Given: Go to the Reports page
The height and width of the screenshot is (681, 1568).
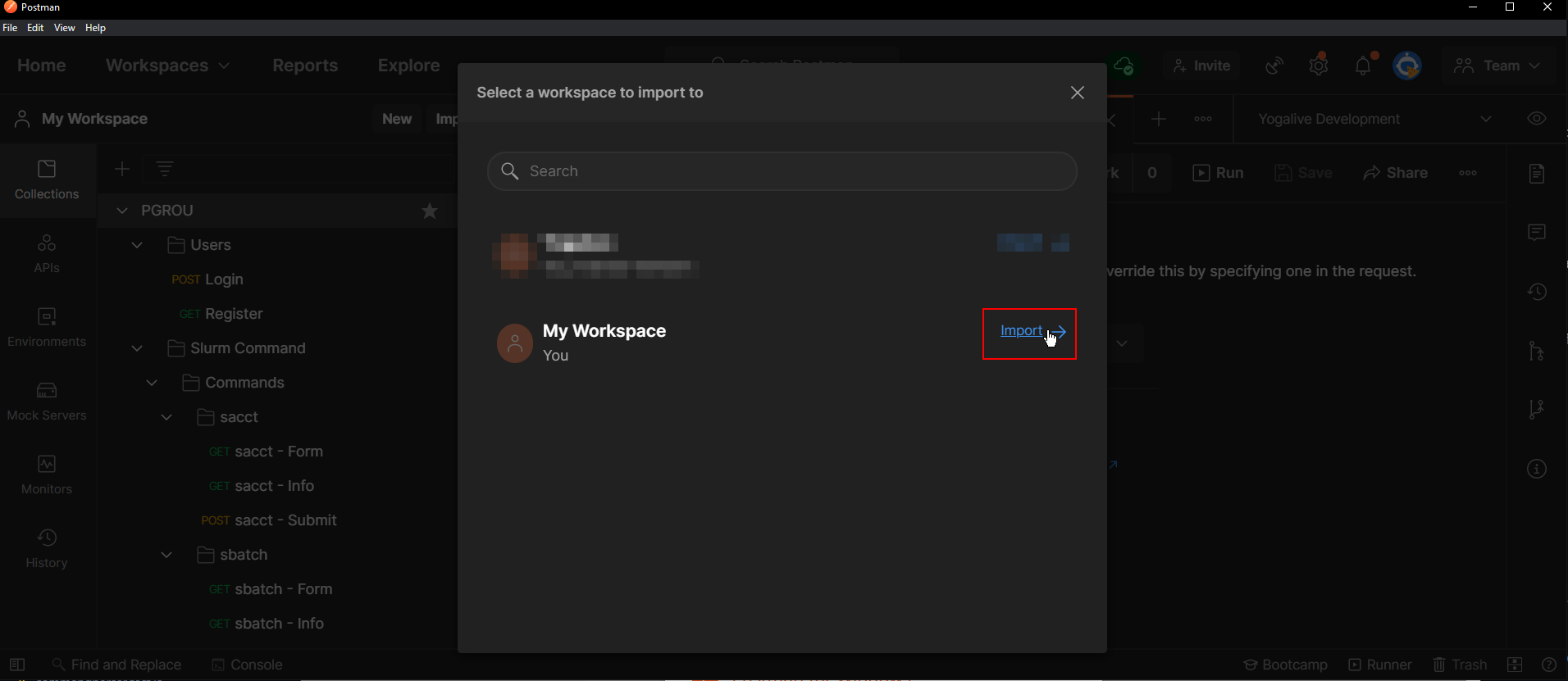Looking at the screenshot, I should [305, 66].
